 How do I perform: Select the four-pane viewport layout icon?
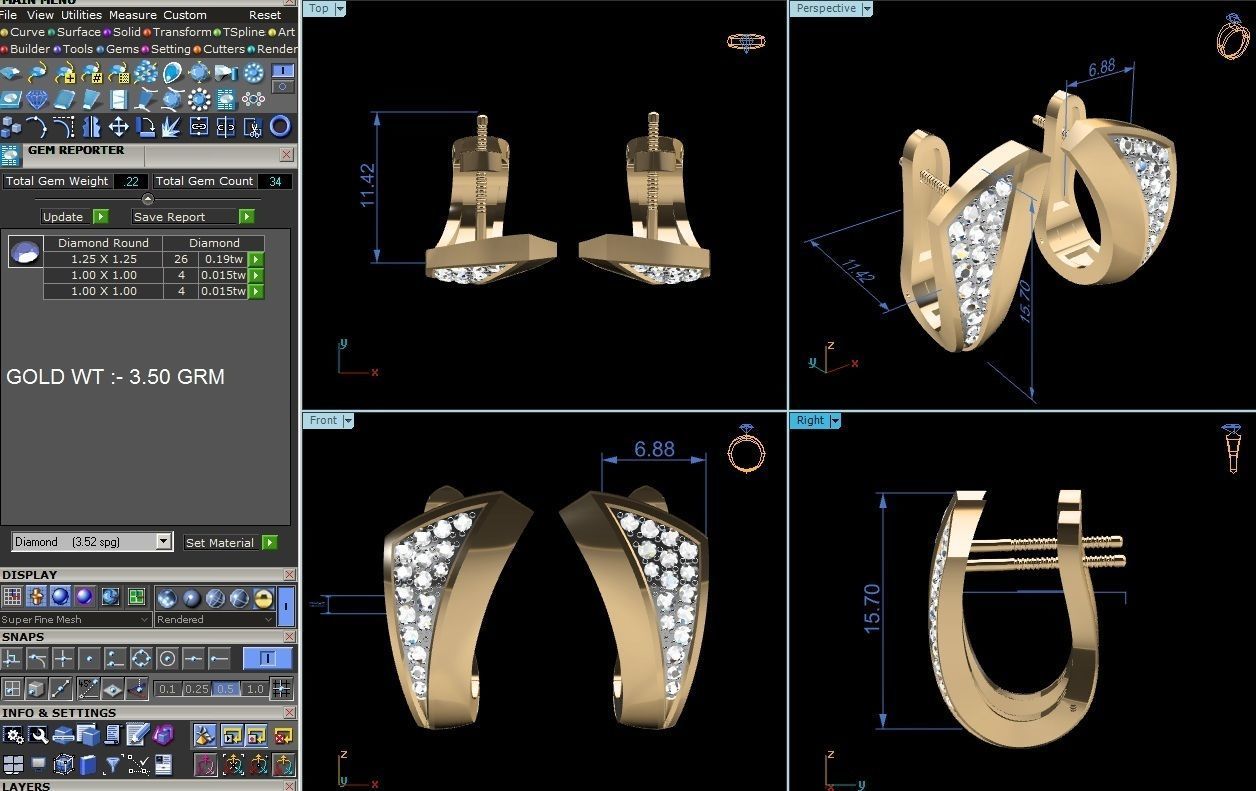[13, 765]
